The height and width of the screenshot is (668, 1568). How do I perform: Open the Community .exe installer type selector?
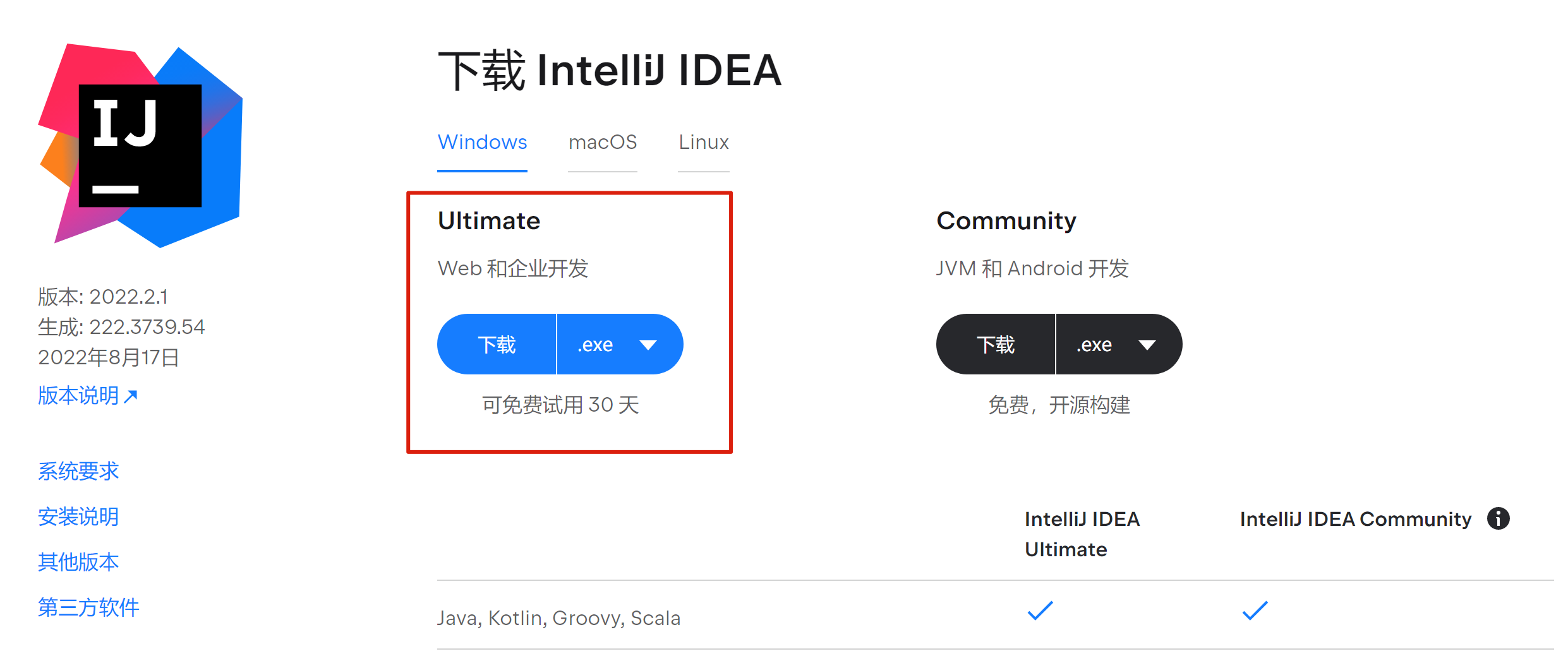tap(1119, 344)
